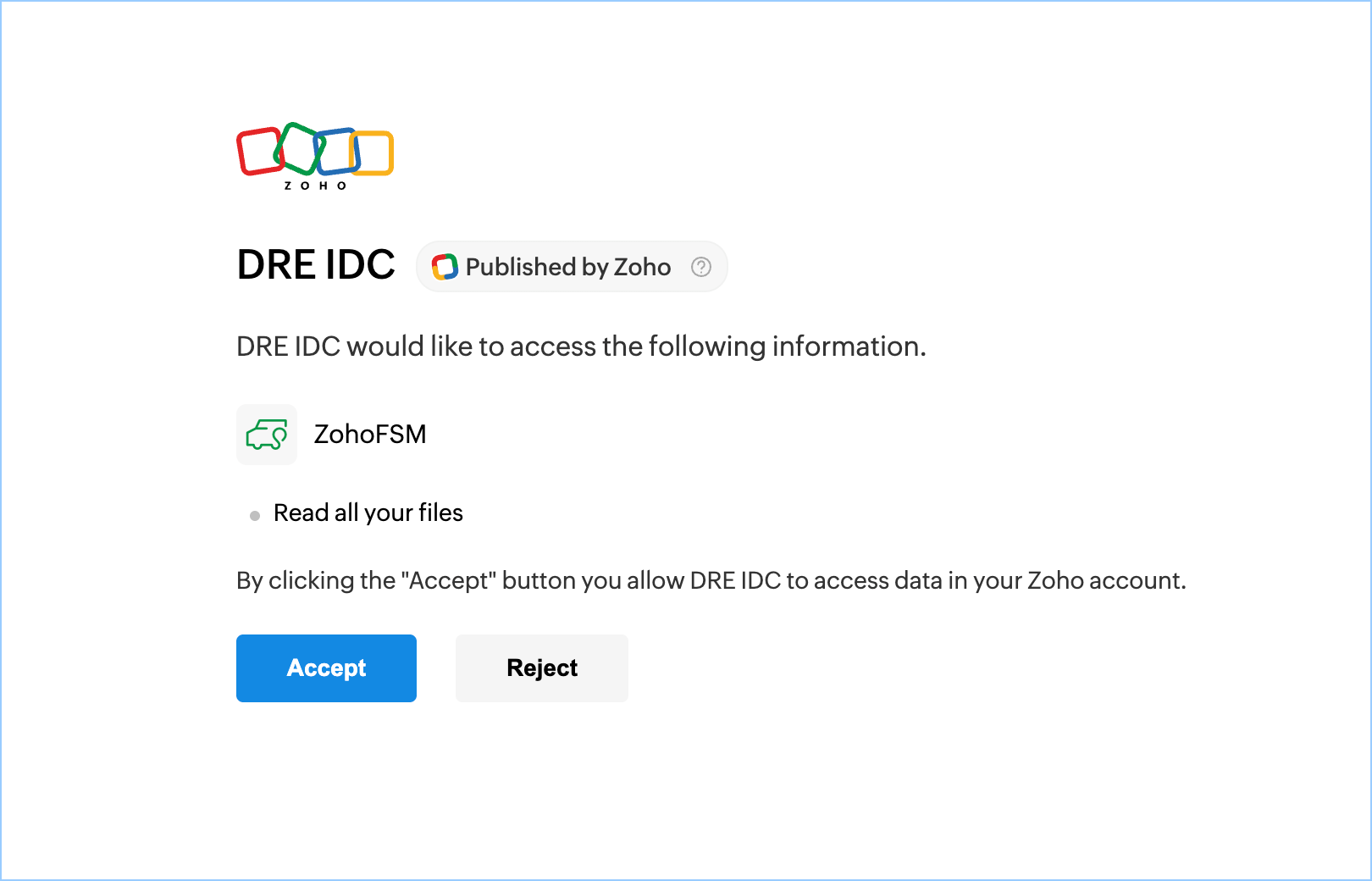Click the bullet beside Read all your files
Viewport: 1372px width, 881px height.
click(x=255, y=515)
